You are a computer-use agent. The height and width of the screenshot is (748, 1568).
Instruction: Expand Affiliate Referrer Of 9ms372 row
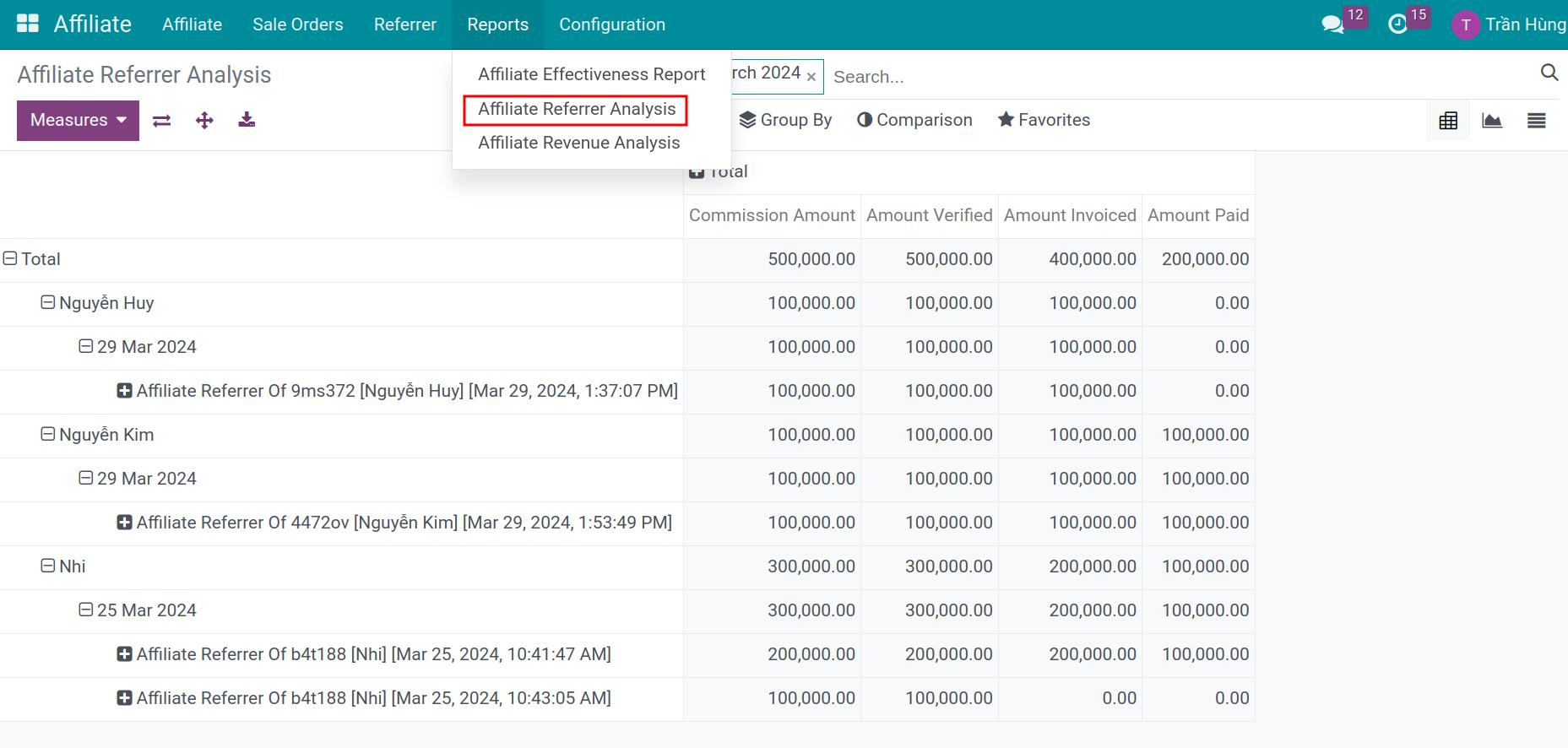[x=124, y=391]
